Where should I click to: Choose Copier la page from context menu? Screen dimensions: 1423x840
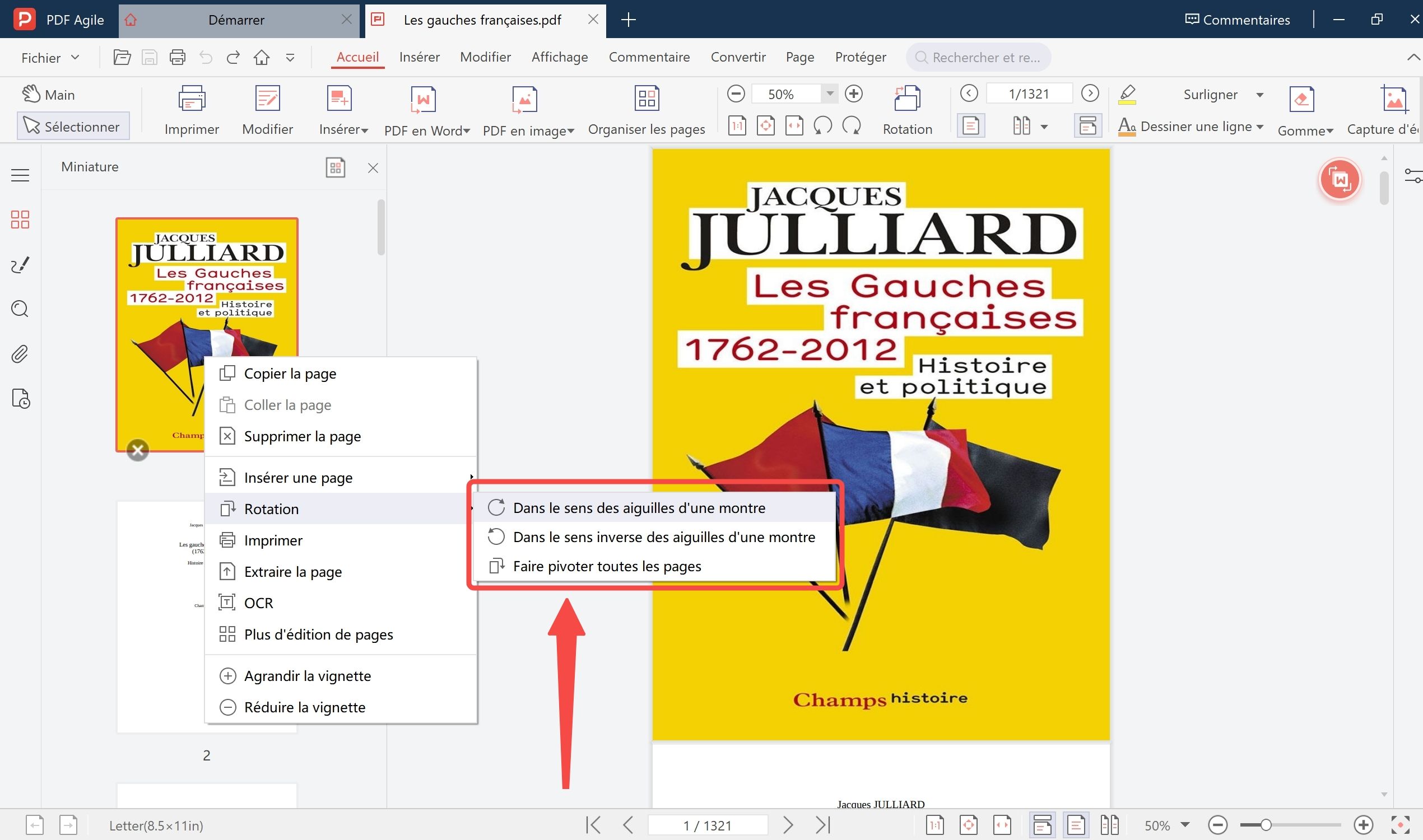[x=341, y=374]
